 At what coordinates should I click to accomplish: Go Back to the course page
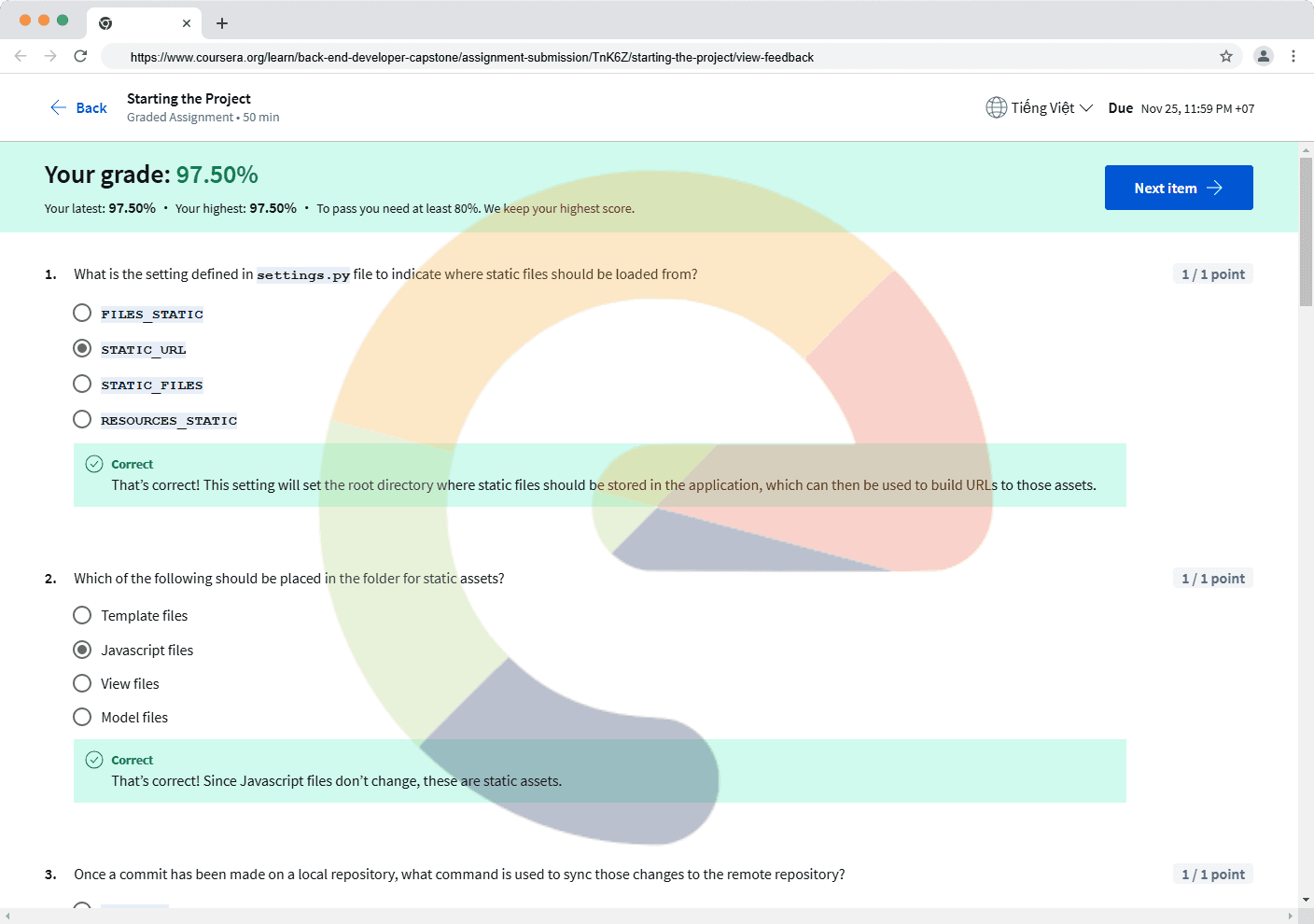tap(79, 108)
